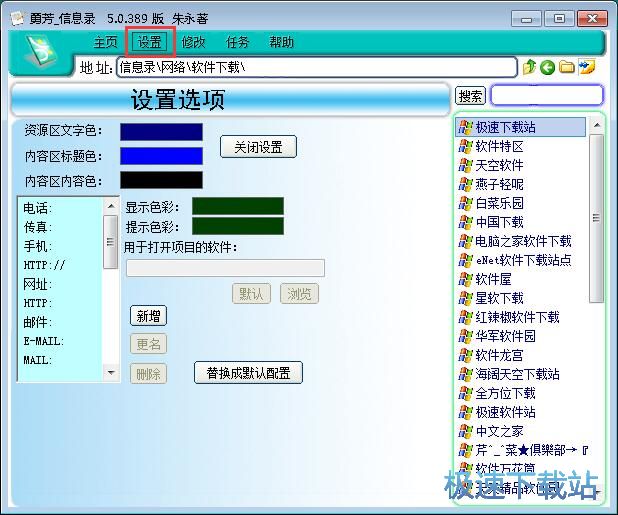Pick the 内容区标题色 color swatch
This screenshot has width=618, height=515.
point(161,156)
